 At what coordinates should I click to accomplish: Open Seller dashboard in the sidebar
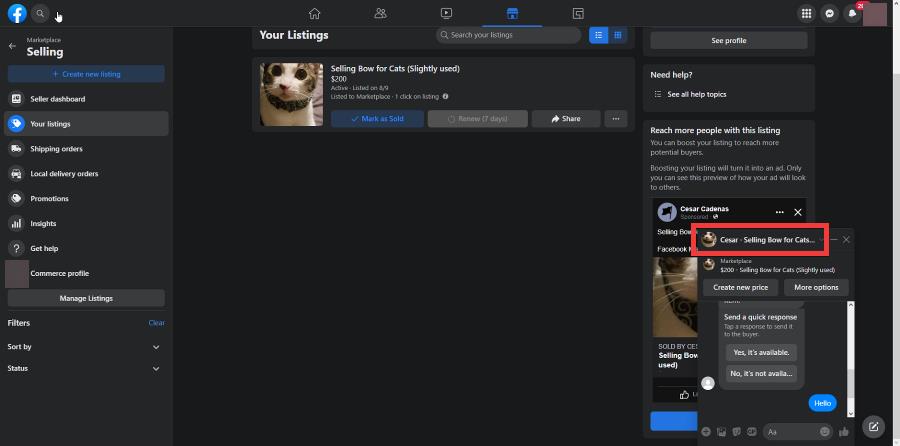(x=86, y=99)
